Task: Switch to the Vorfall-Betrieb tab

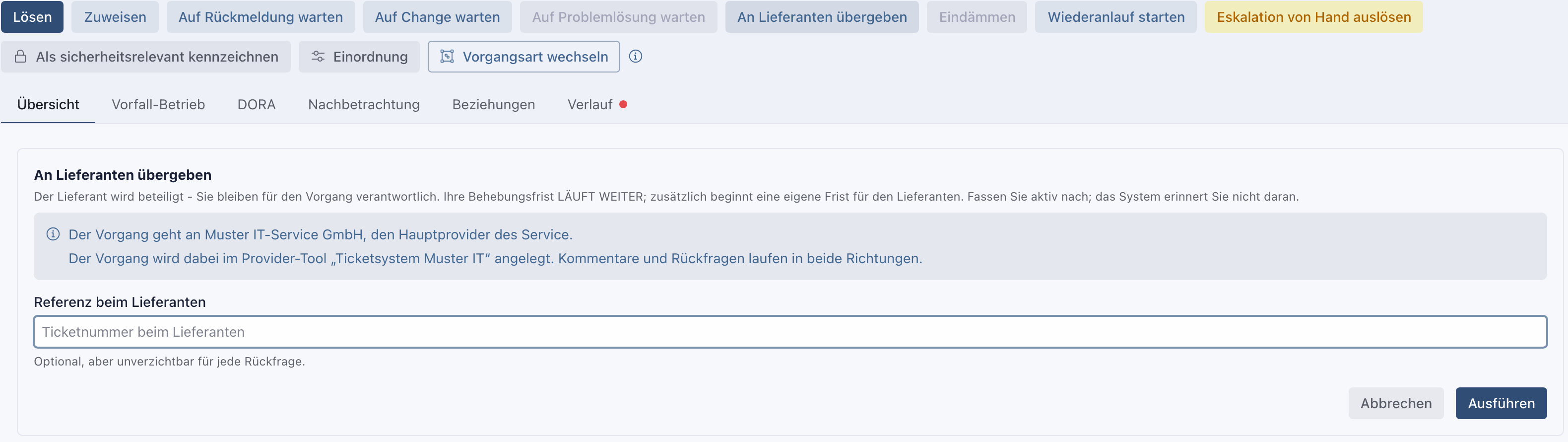Action: (x=158, y=105)
